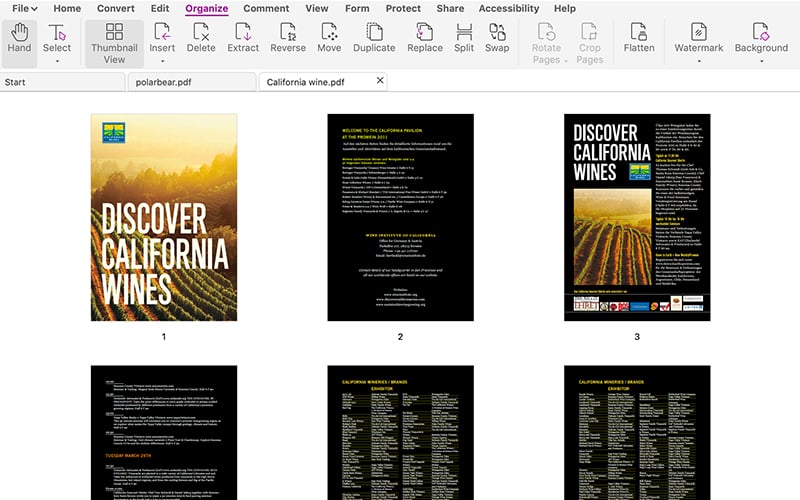Switch to the Start document tab
Viewport: 800px width, 500px height.
pyautogui.click(x=62, y=82)
